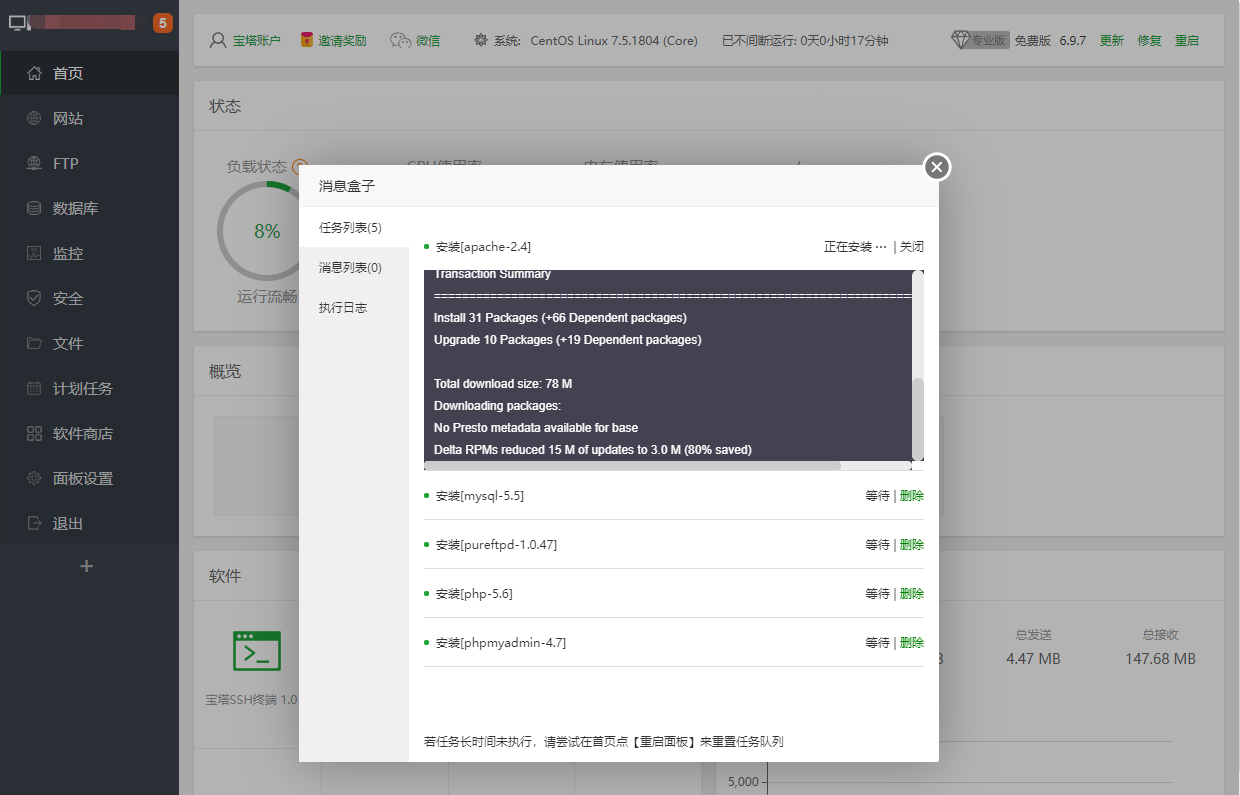Open the 安全 shield icon

pyautogui.click(x=34, y=298)
